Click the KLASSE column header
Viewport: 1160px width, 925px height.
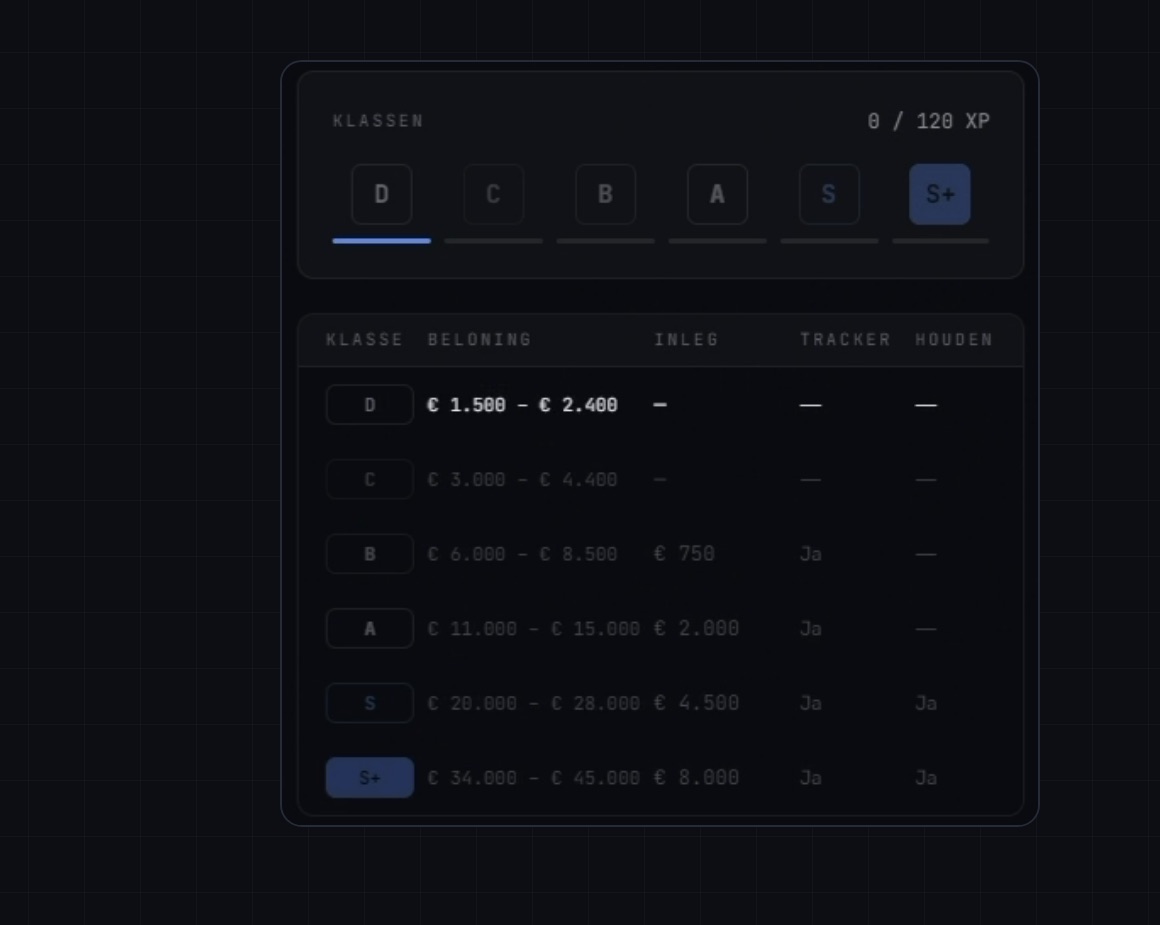click(365, 340)
